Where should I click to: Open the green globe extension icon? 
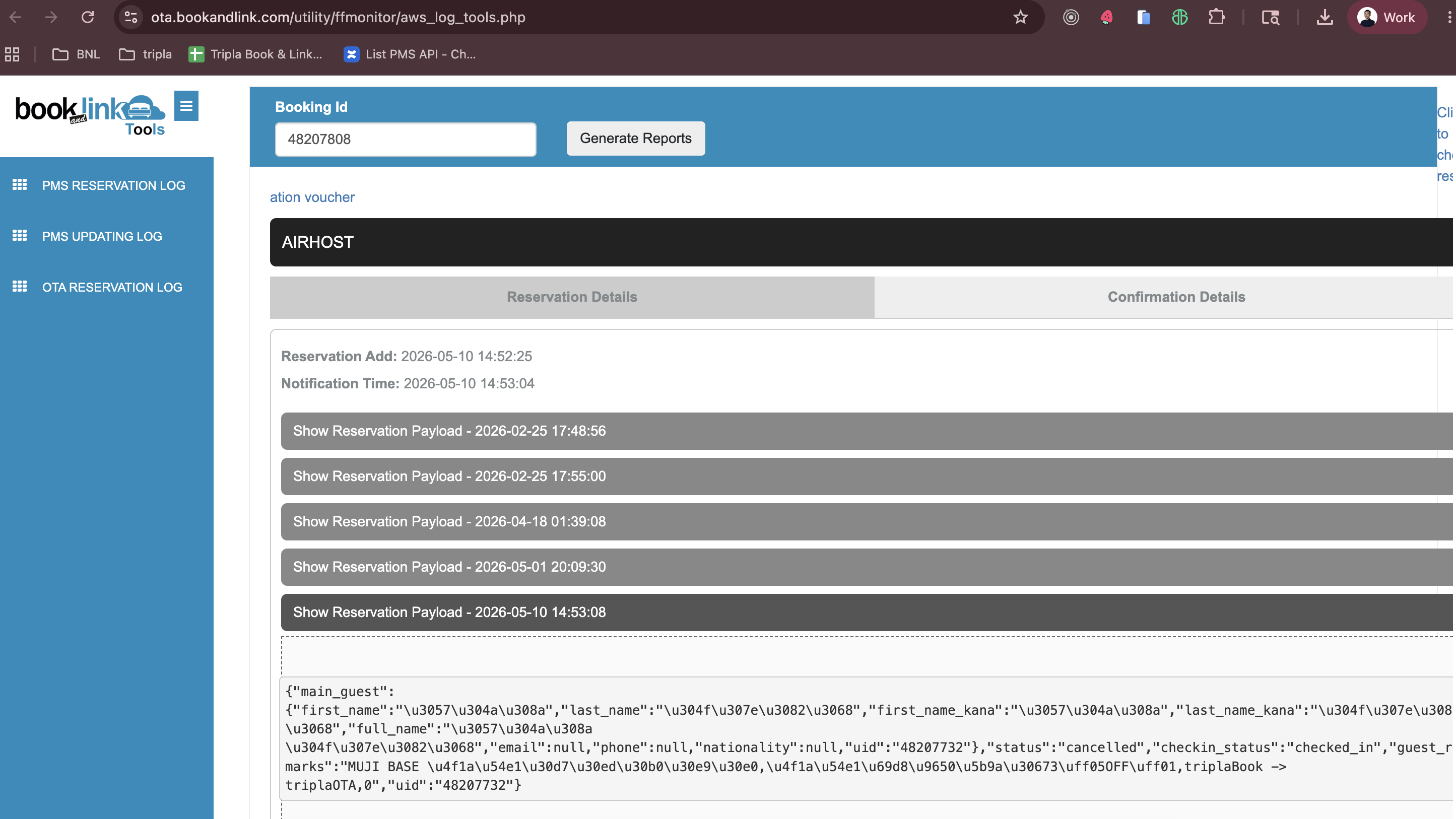point(1179,18)
